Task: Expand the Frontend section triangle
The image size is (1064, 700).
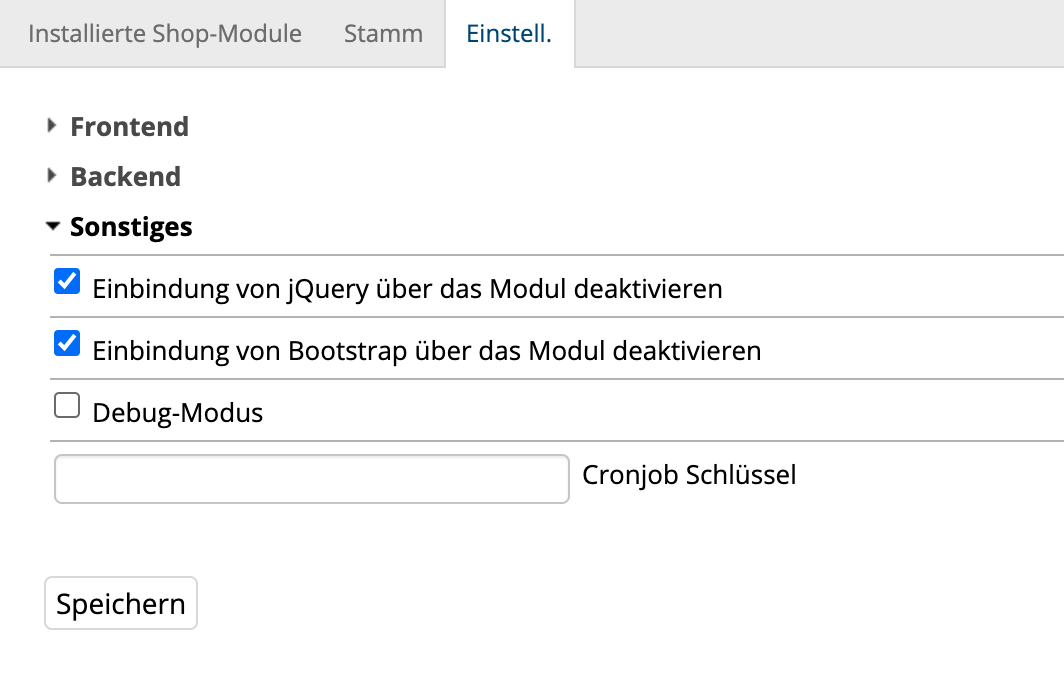Action: point(52,126)
